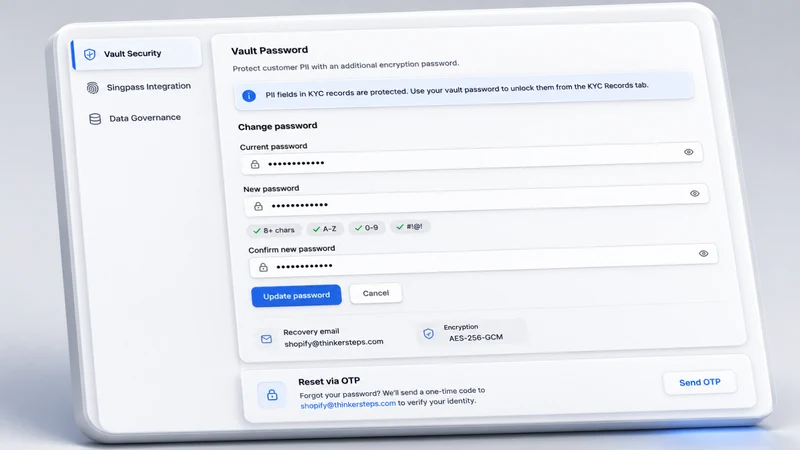
Task: Open Singpass Integration section
Action: pos(139,87)
